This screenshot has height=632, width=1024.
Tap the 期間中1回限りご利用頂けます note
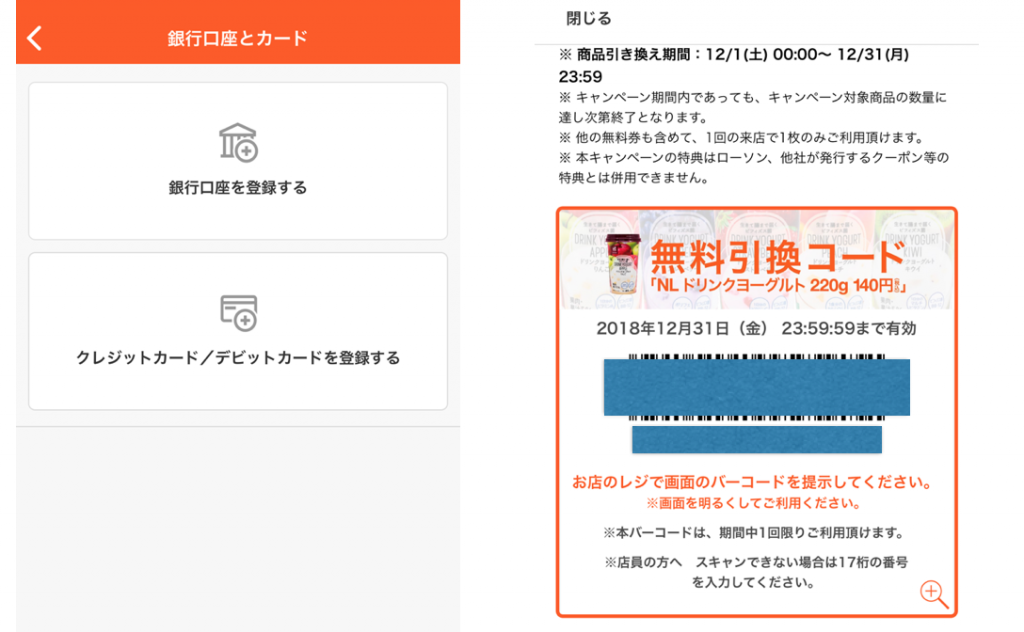click(753, 533)
